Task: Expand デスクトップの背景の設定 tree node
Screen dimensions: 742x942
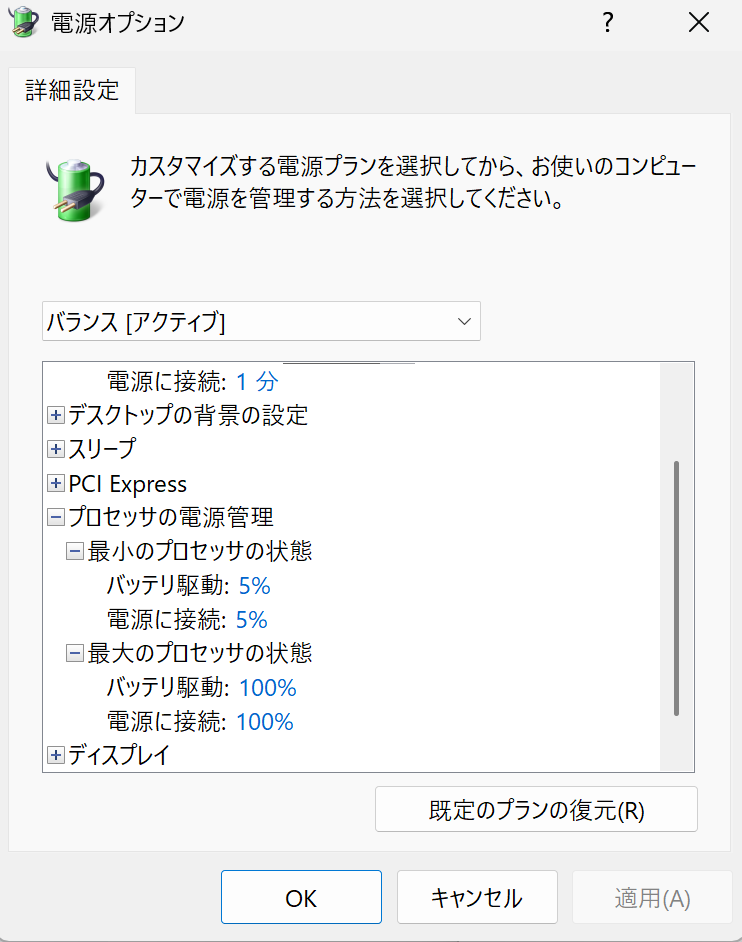Action: click(56, 415)
